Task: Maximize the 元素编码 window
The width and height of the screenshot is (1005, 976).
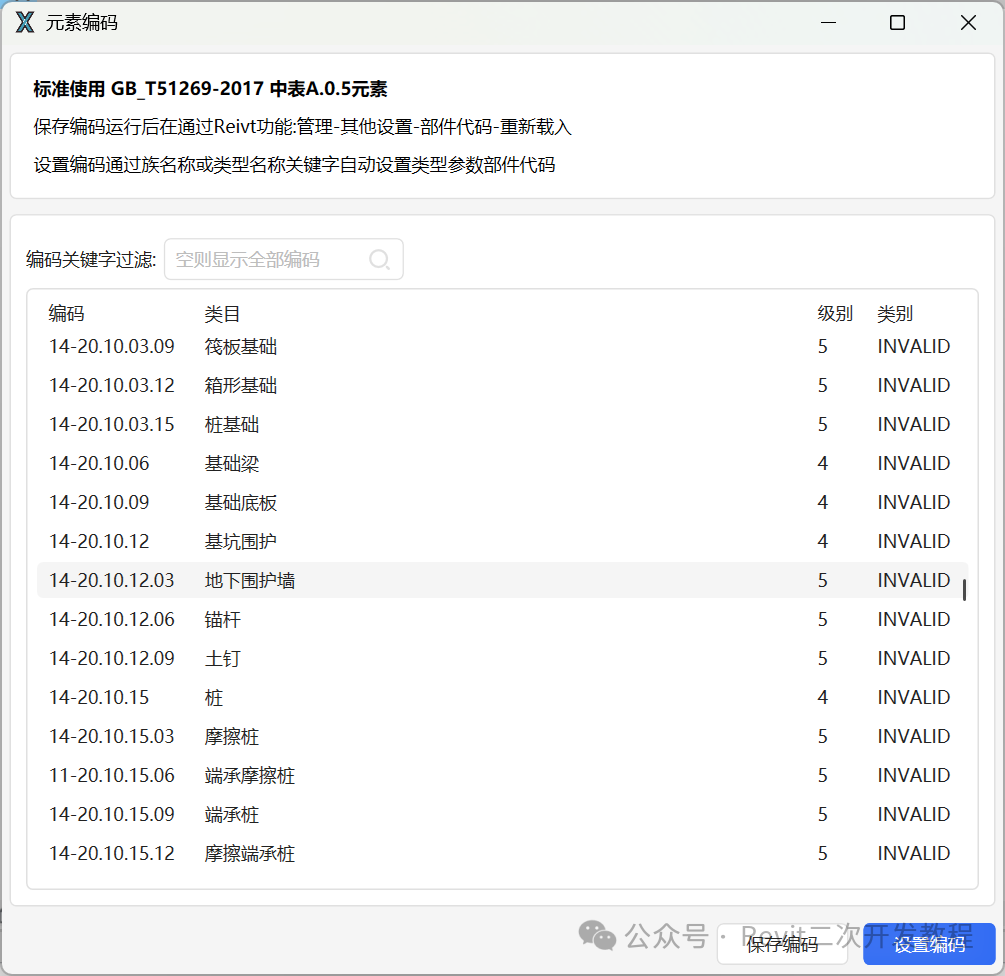Action: 897,22
